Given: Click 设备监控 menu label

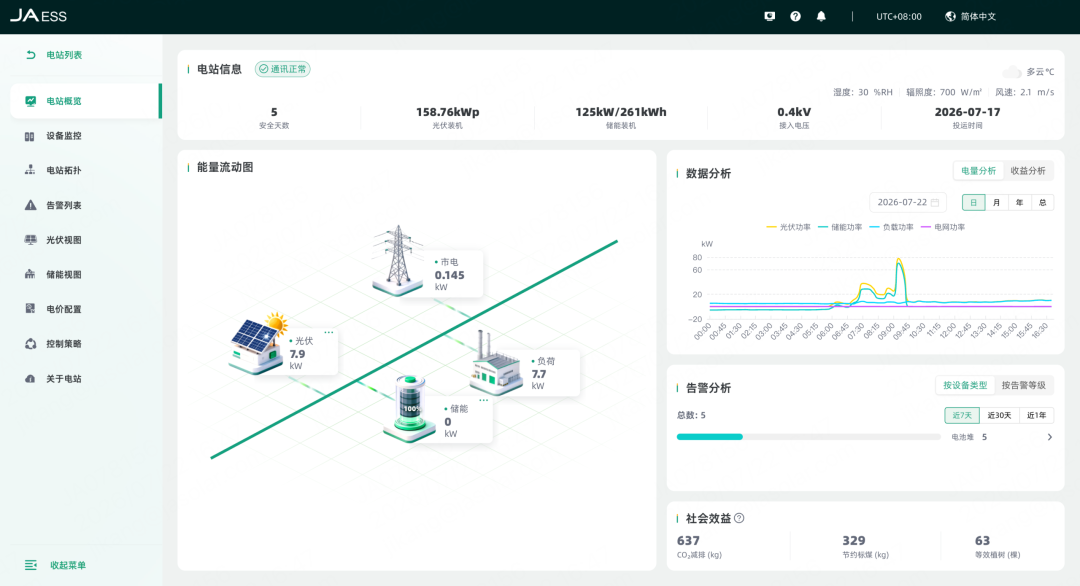Looking at the screenshot, I should click(64, 136).
